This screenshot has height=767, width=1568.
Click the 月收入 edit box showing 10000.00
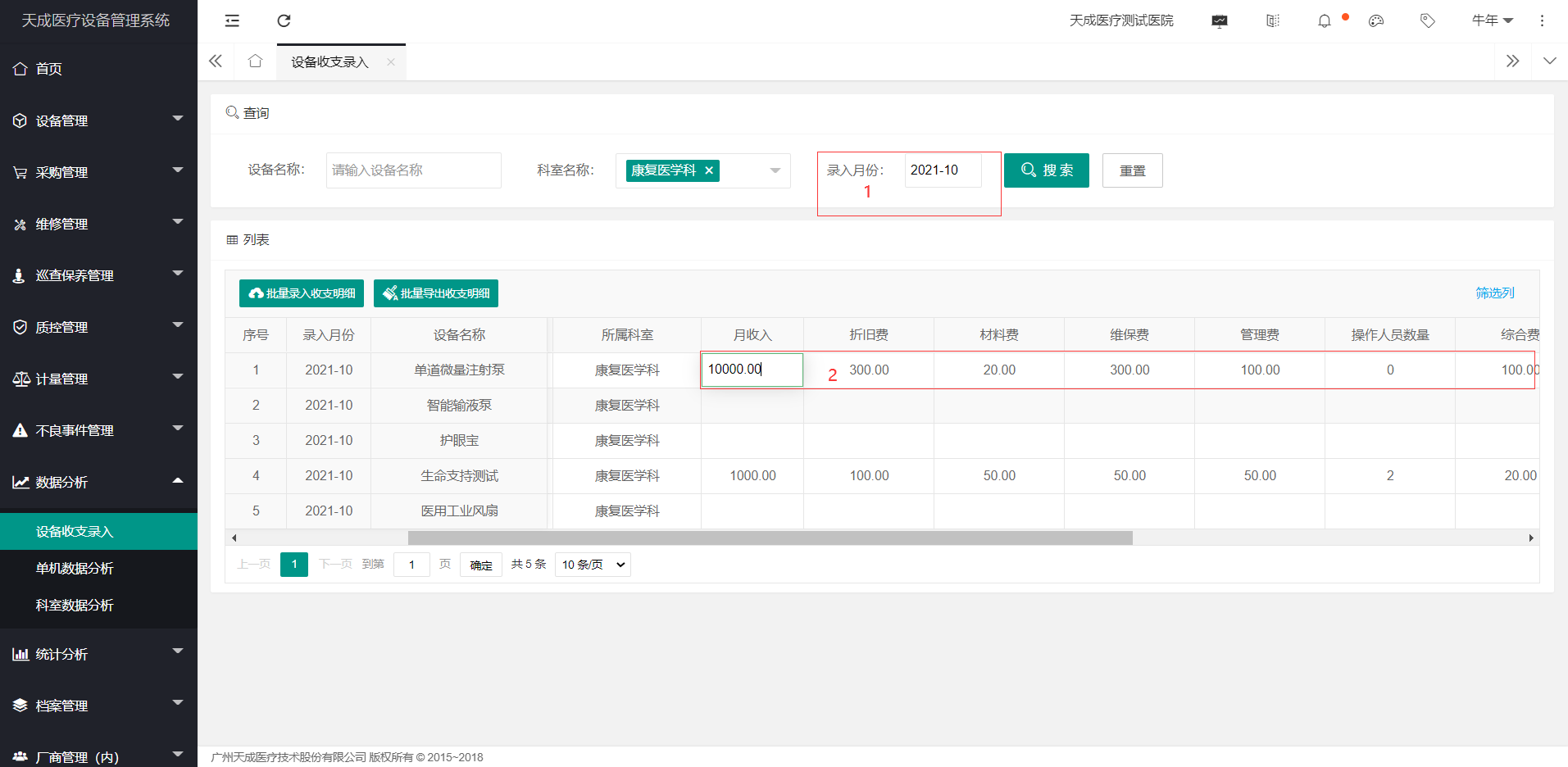pyautogui.click(x=752, y=370)
